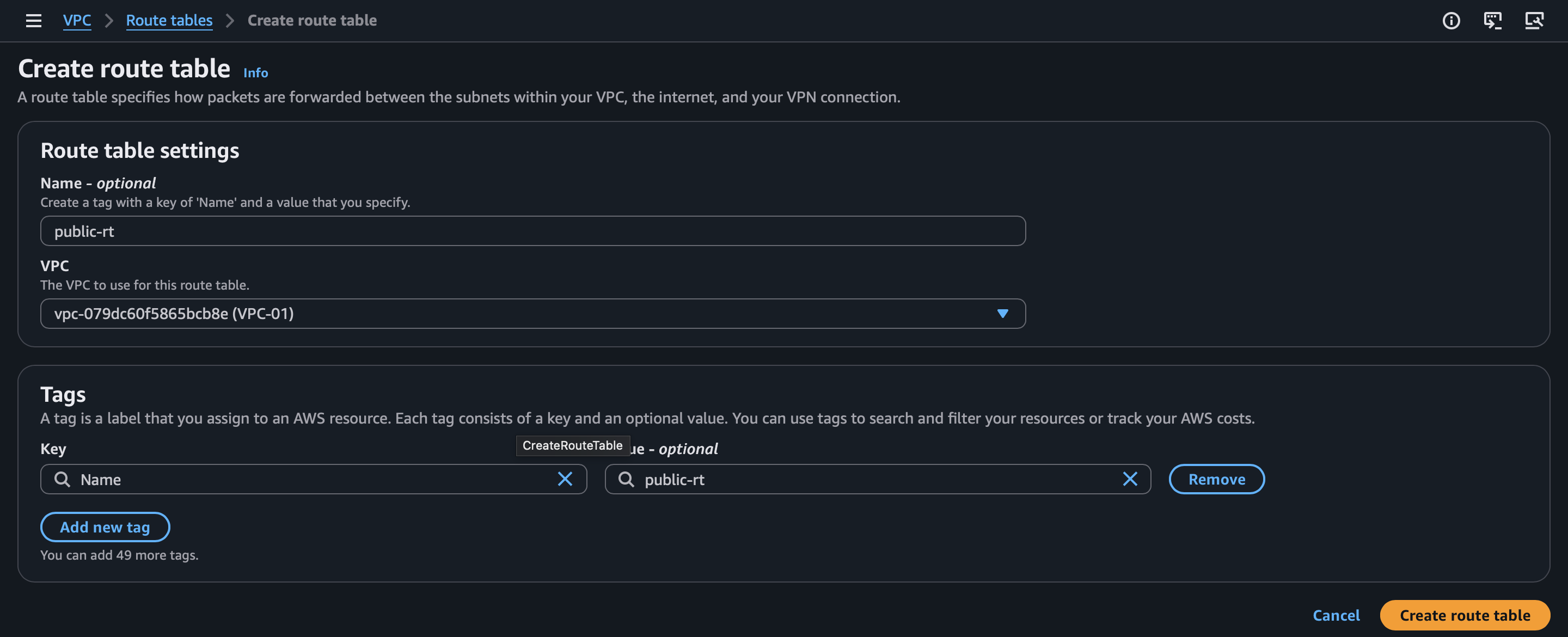Expand the VPC dropdown arrow
Screen dimensions: 1568x637
coord(1002,314)
